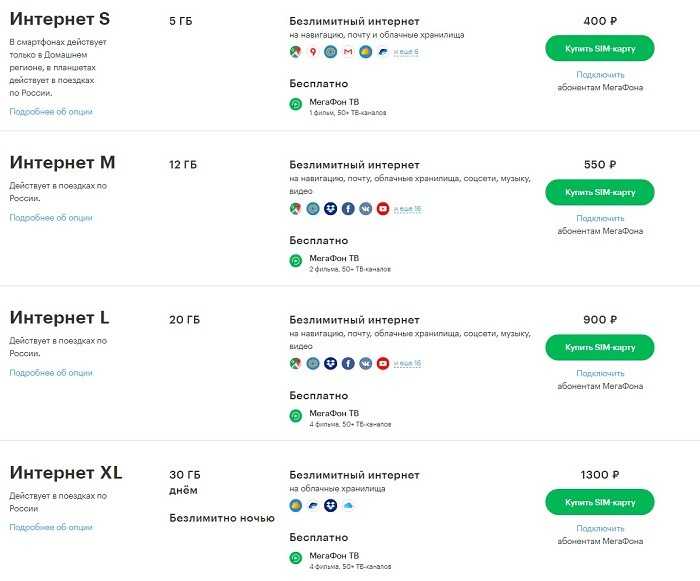Buy SIM card for Интернет L at 900 ₽
Screen dimensions: 700x581
click(600, 347)
